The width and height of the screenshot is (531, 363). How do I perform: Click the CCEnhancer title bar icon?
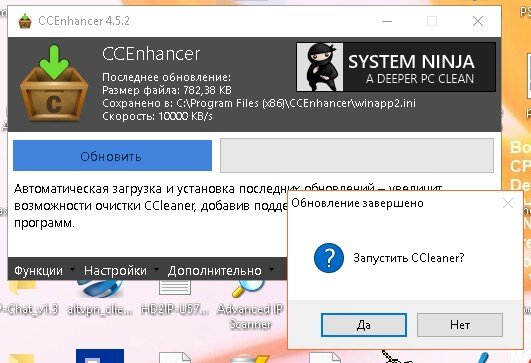click(25, 21)
